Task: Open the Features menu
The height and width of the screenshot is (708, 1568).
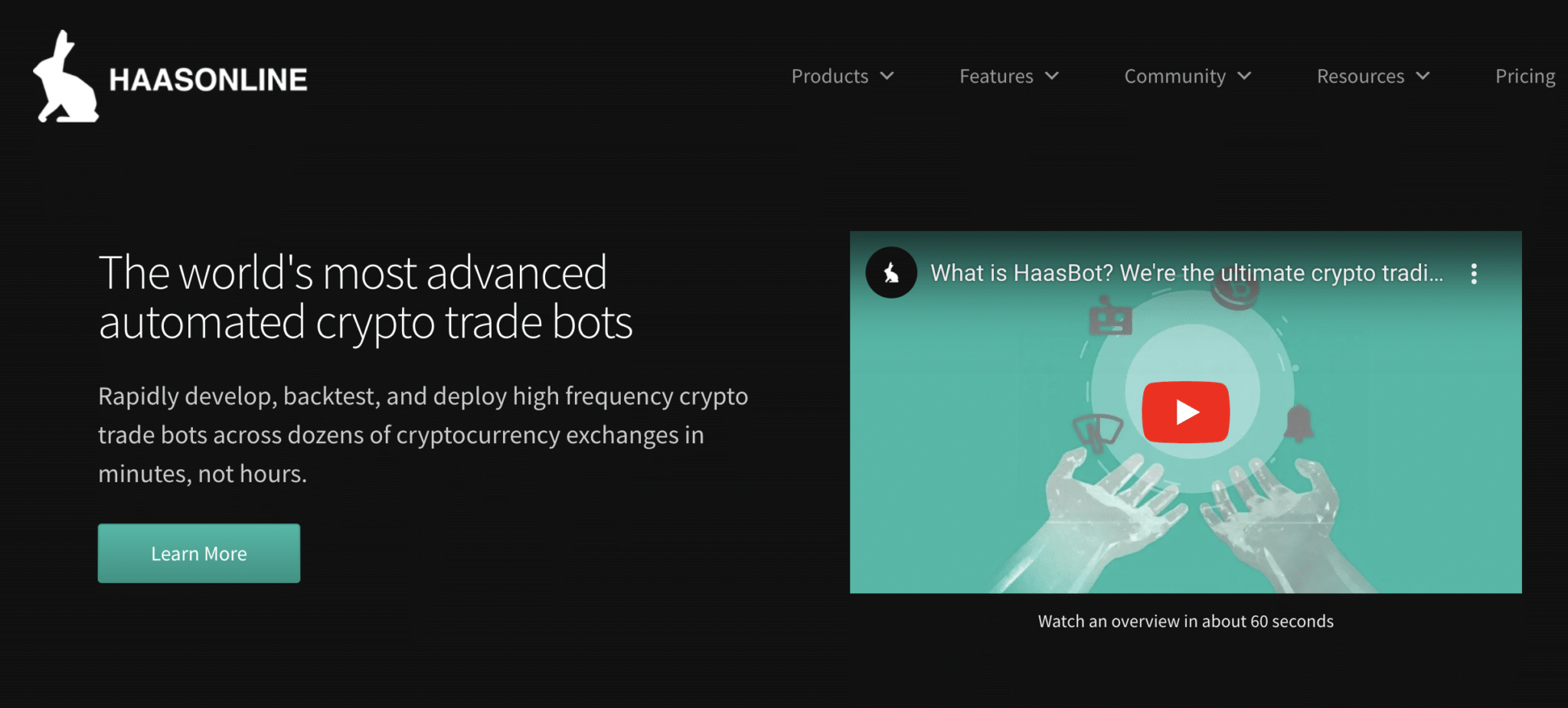Action: [996, 77]
